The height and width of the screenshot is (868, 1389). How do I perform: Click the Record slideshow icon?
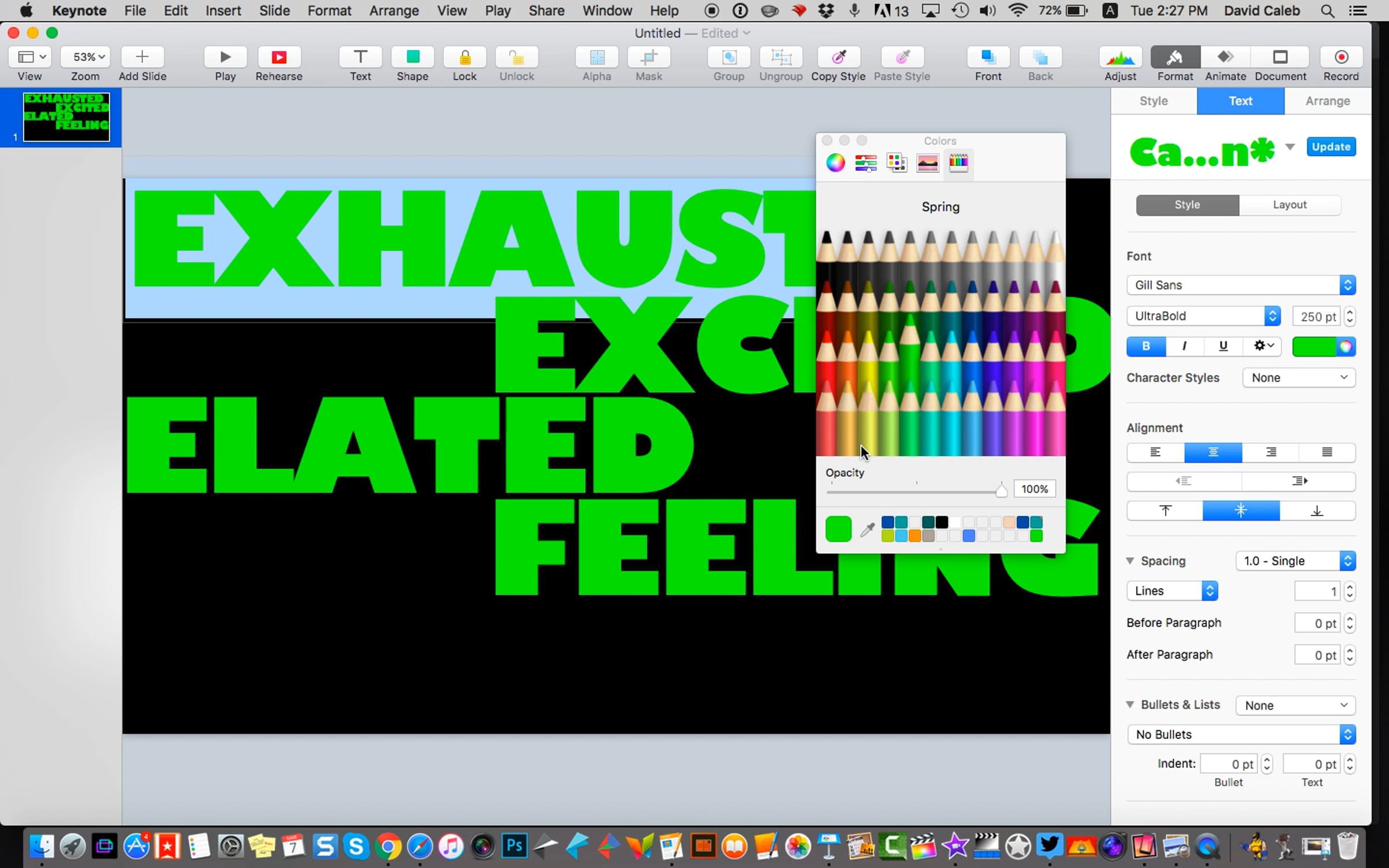[x=1340, y=57]
